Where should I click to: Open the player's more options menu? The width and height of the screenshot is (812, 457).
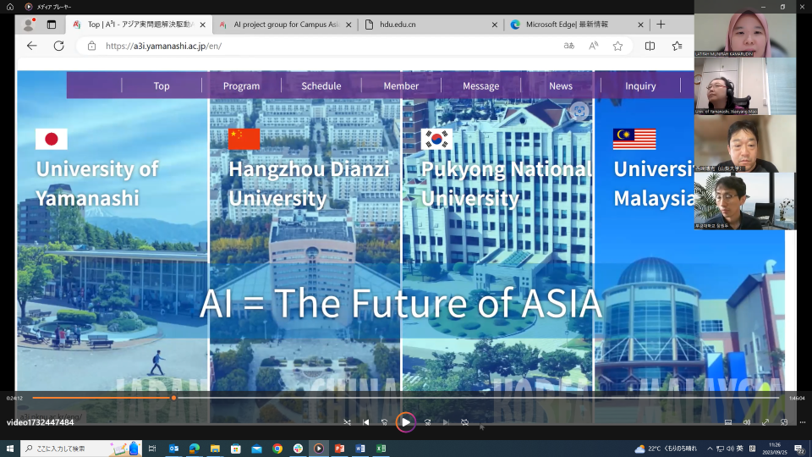tap(802, 423)
